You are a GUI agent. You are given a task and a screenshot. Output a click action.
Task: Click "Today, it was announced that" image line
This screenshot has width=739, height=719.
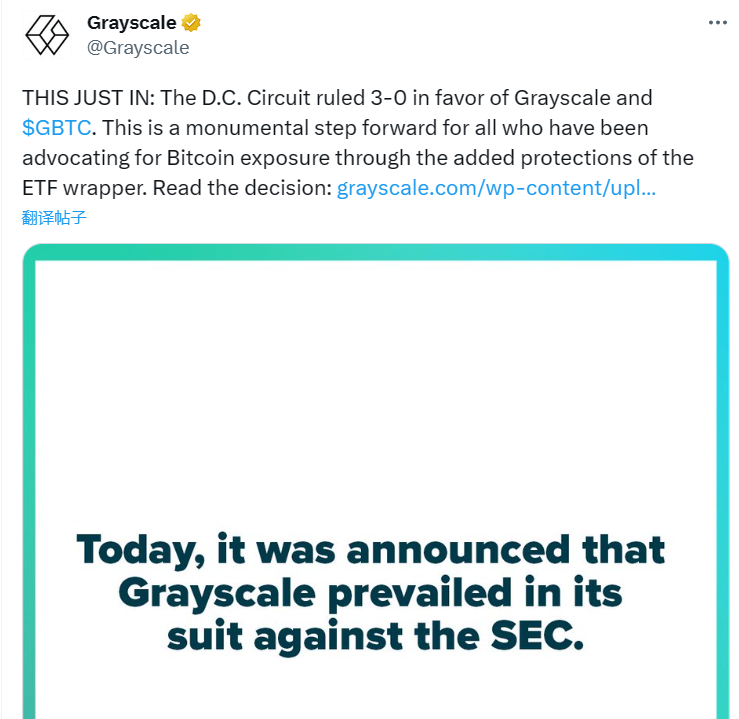(x=370, y=550)
